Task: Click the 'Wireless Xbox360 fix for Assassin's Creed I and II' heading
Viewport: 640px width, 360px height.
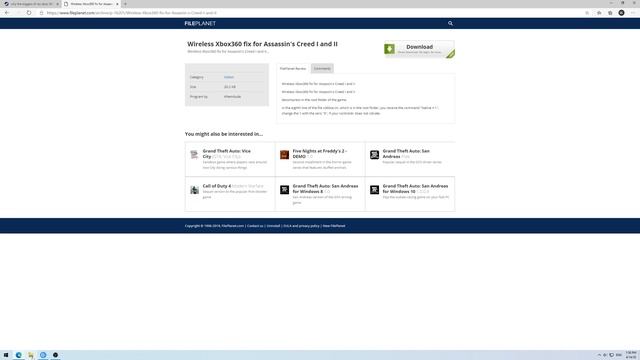Action: pos(262,44)
